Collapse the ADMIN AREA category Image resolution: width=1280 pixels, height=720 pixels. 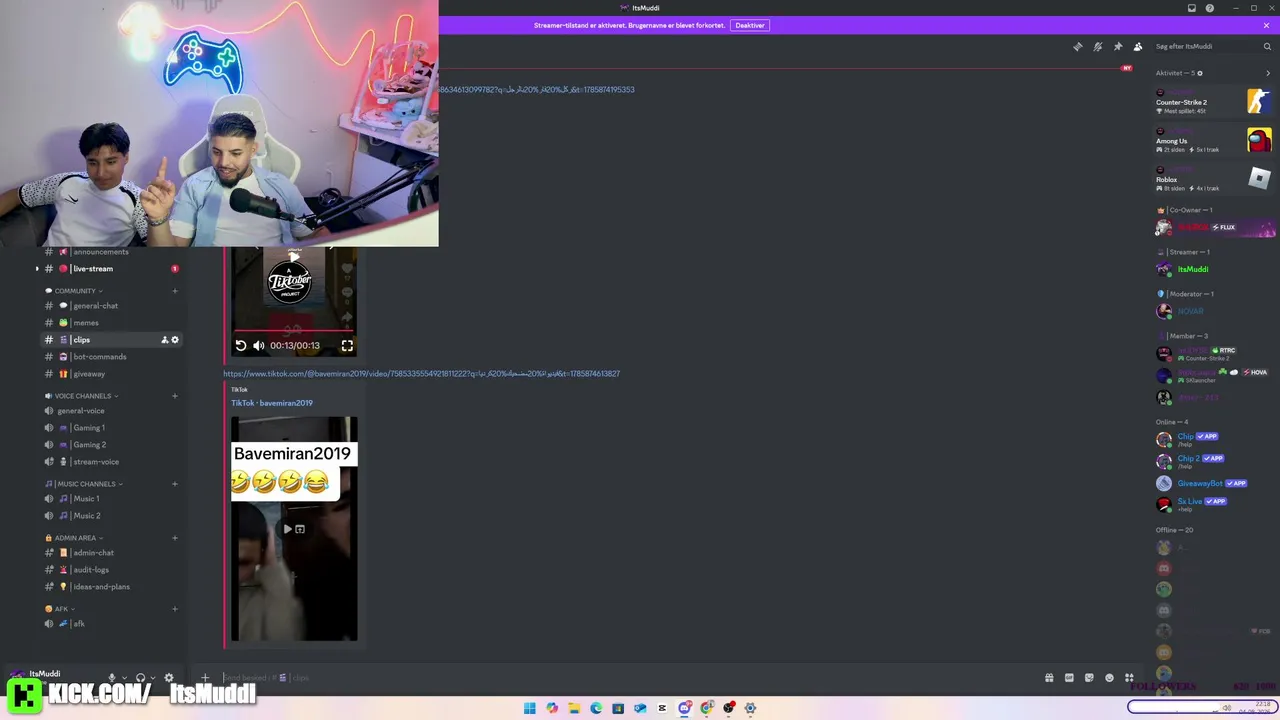tap(74, 538)
